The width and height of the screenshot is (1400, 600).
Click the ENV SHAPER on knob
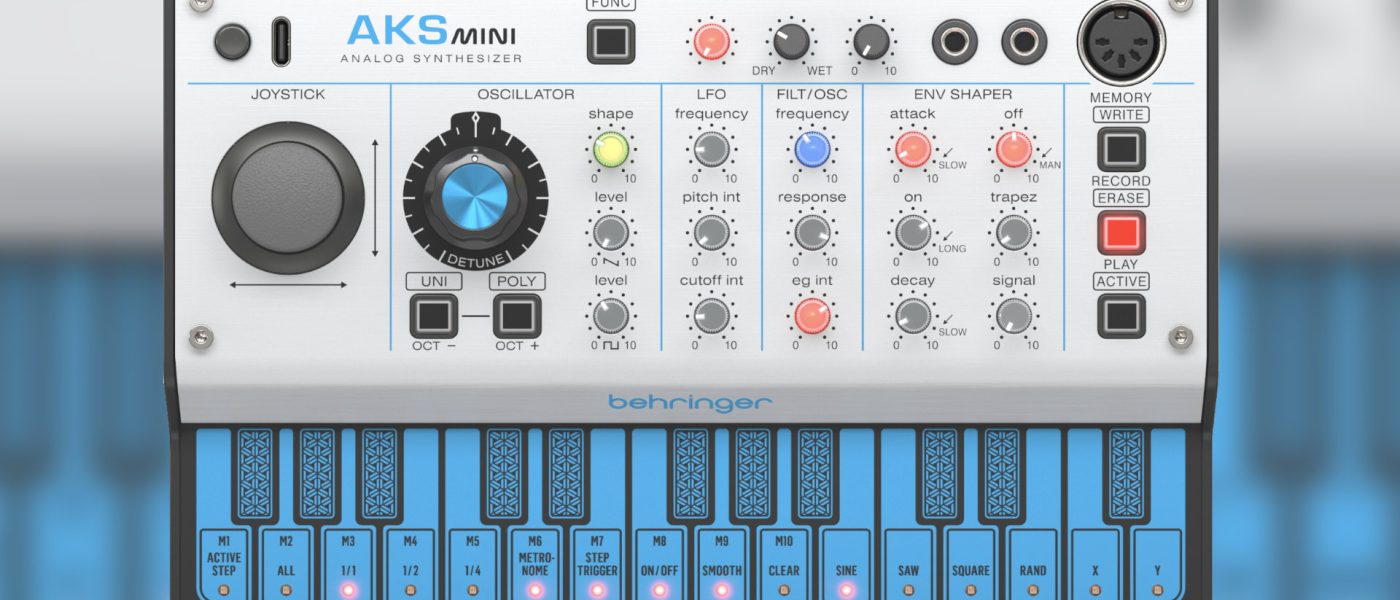(913, 233)
